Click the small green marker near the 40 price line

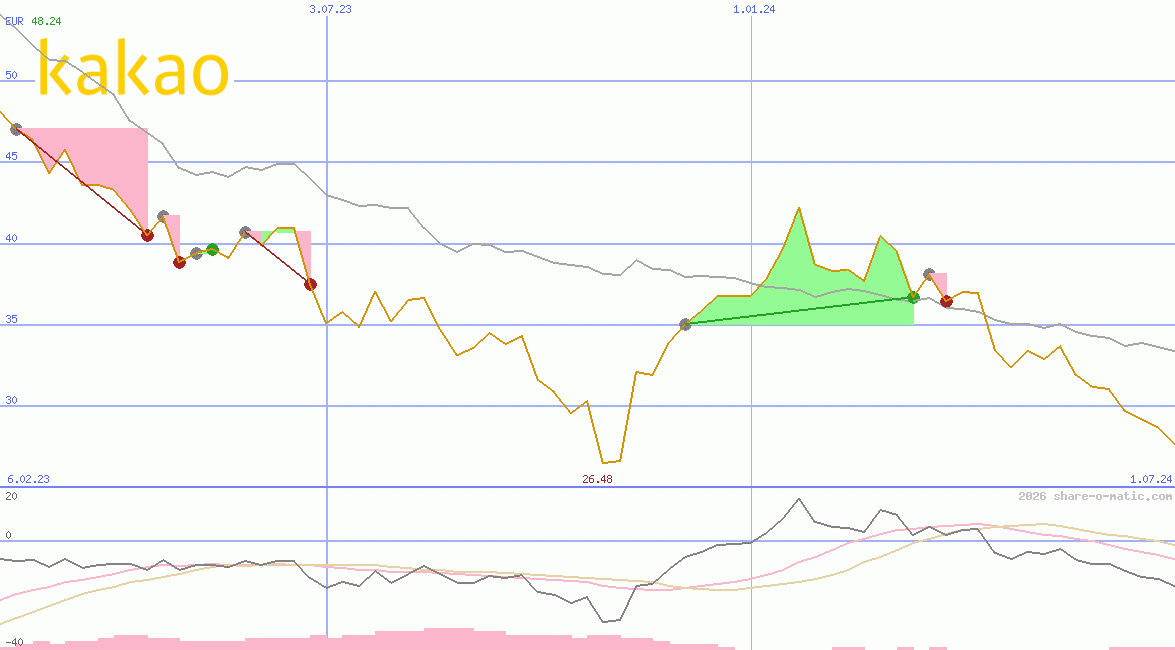click(x=212, y=249)
